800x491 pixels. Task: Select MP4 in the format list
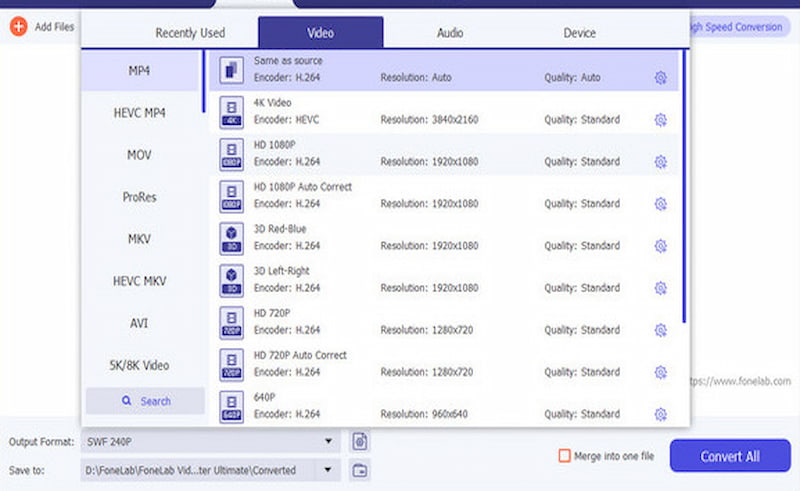(139, 70)
